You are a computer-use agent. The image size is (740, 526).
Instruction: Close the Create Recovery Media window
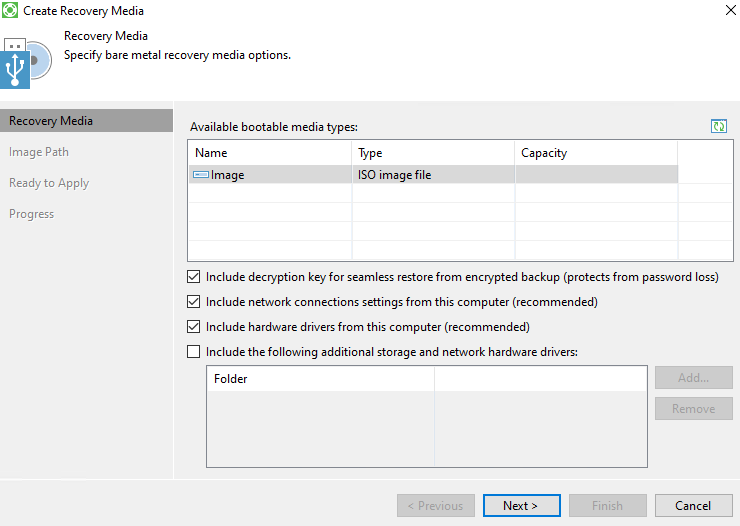[725, 11]
